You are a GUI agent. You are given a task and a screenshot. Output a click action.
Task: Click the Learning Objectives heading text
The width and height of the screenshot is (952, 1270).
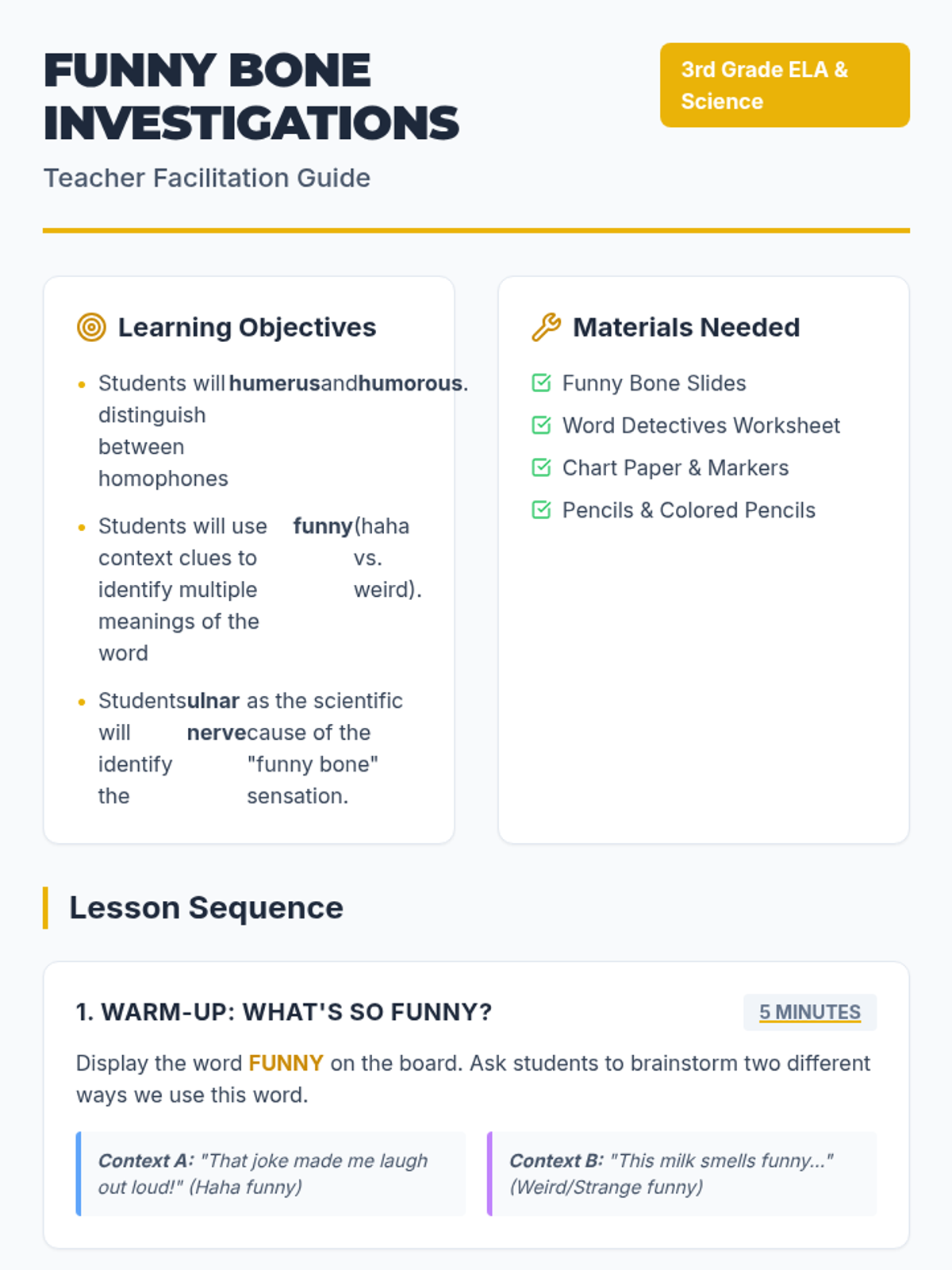coord(247,327)
